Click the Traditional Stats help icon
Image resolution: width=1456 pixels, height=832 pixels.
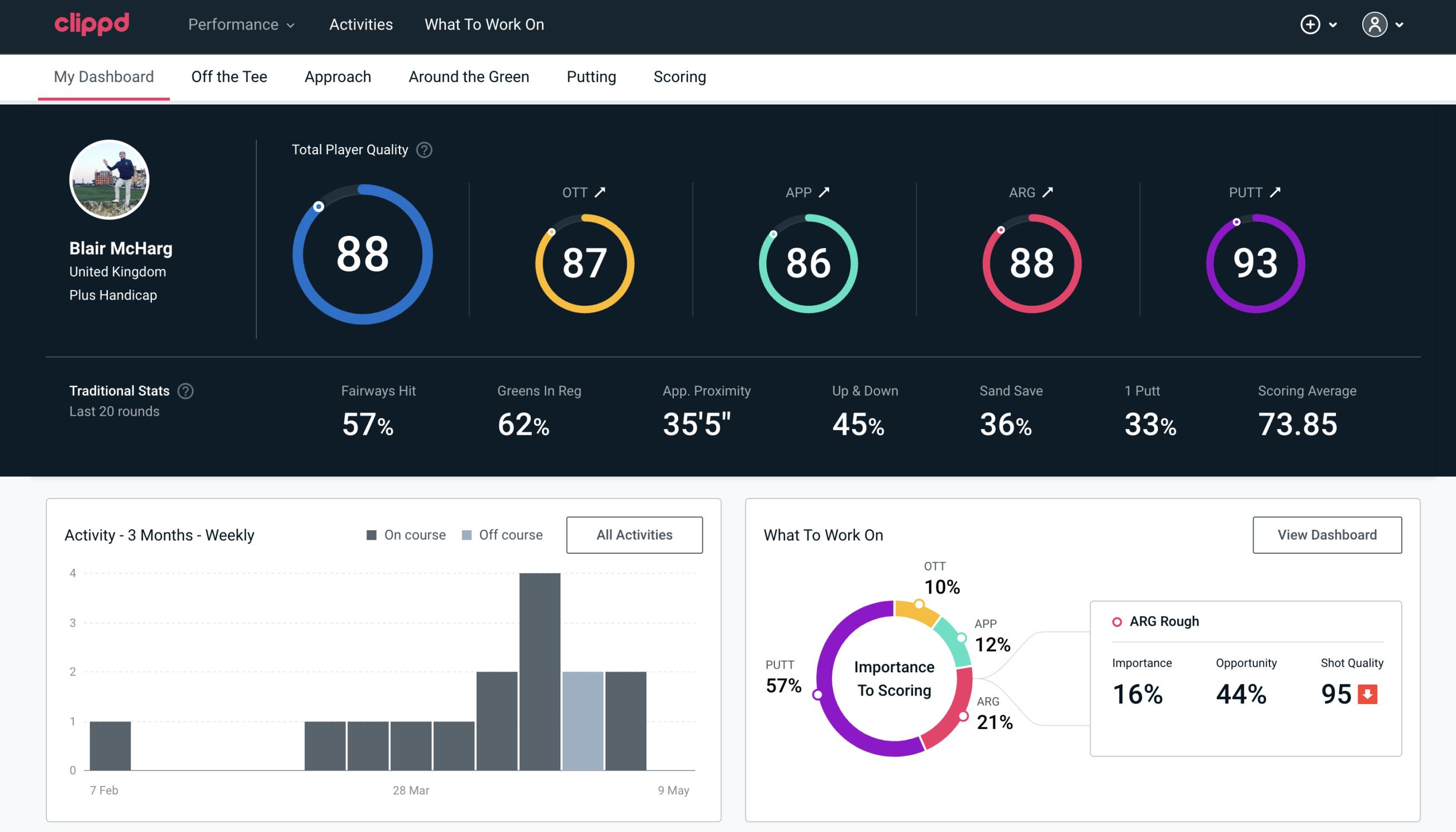point(185,390)
